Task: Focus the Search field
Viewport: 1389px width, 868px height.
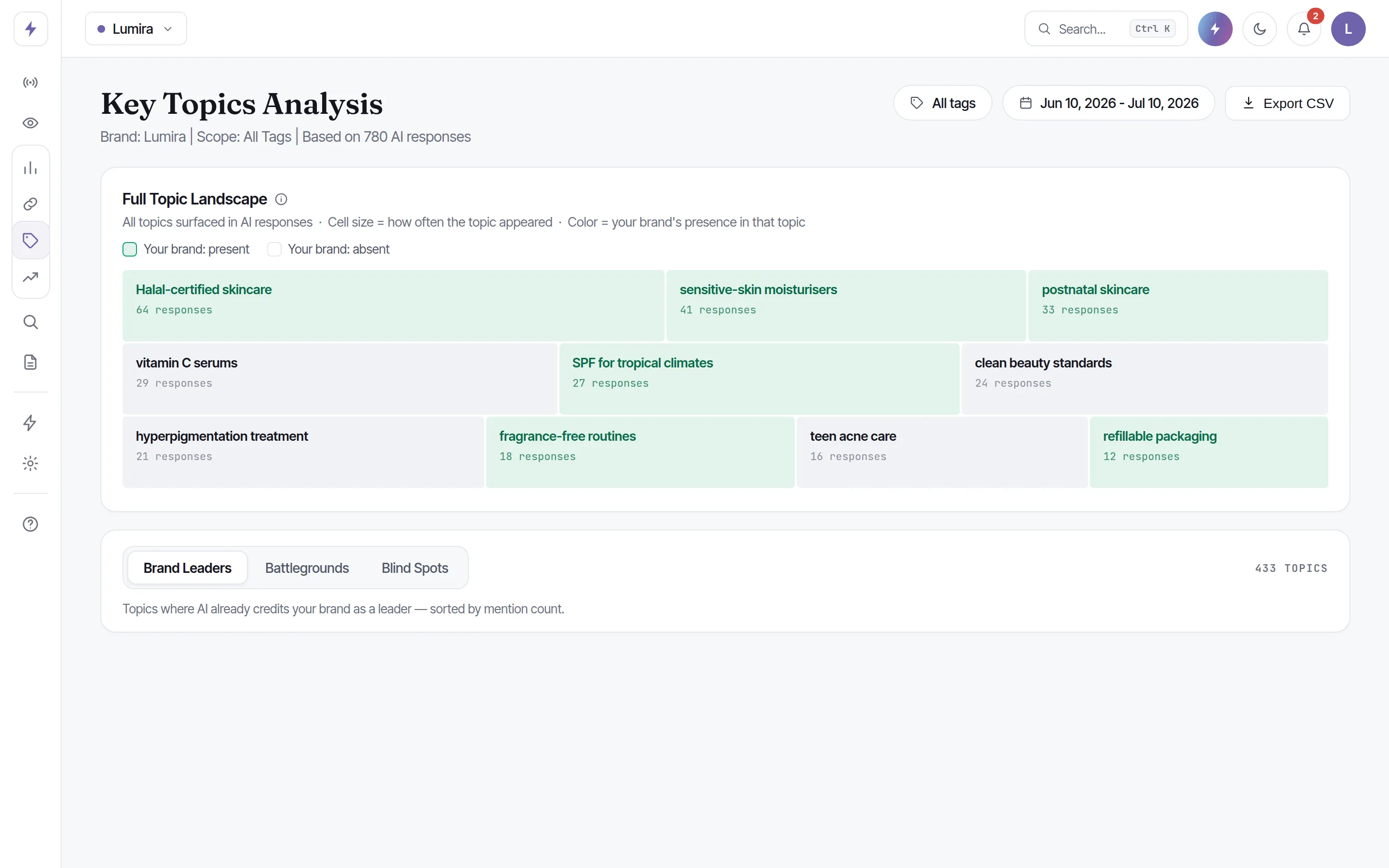Action: click(1106, 29)
